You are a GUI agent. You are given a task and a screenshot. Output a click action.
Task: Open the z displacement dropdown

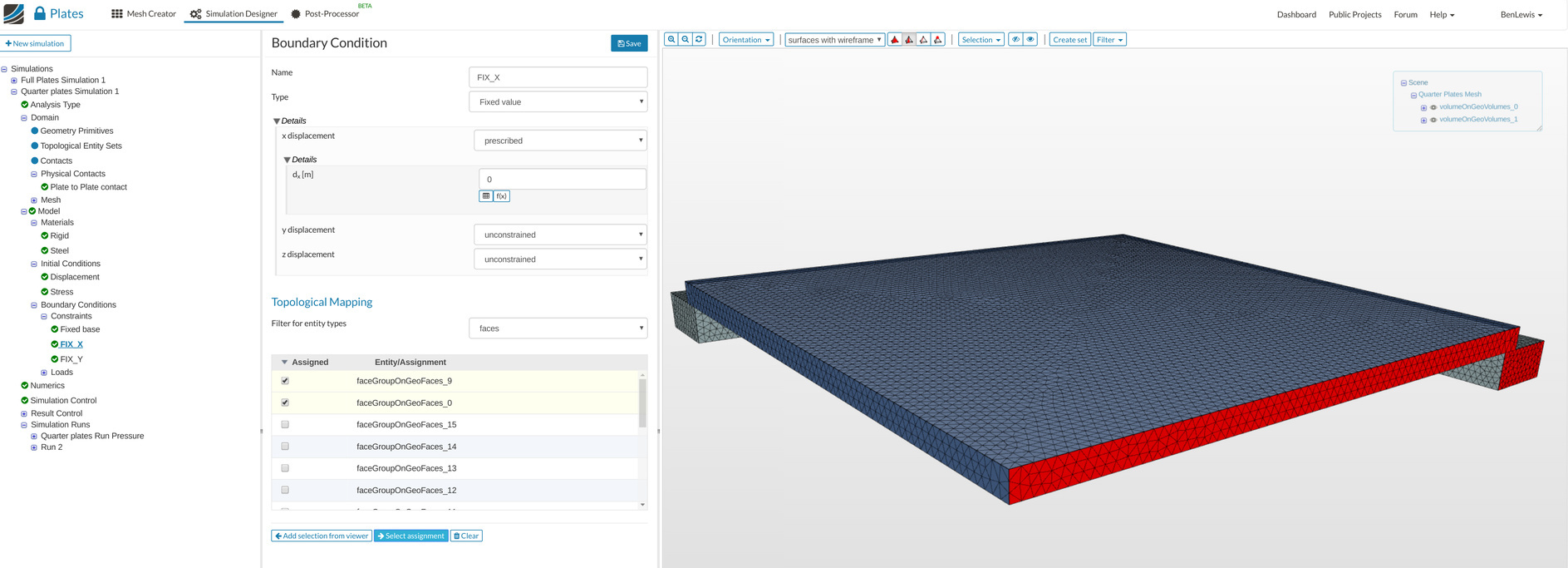[x=560, y=259]
